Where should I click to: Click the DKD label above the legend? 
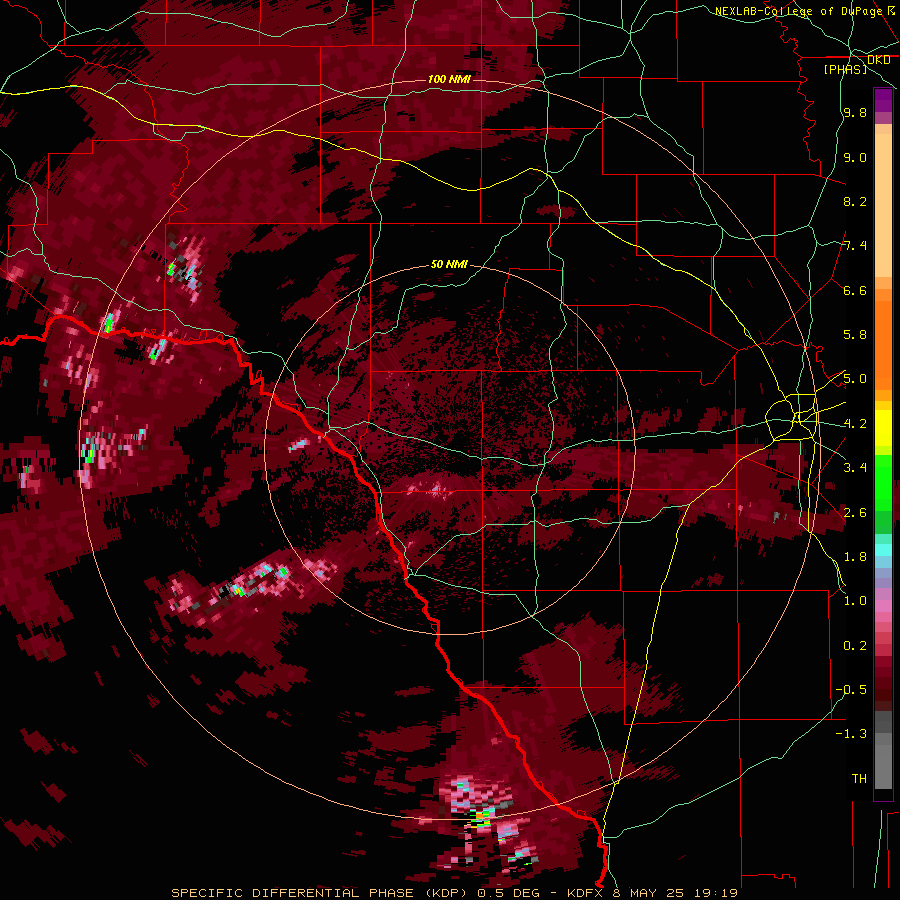[x=878, y=60]
